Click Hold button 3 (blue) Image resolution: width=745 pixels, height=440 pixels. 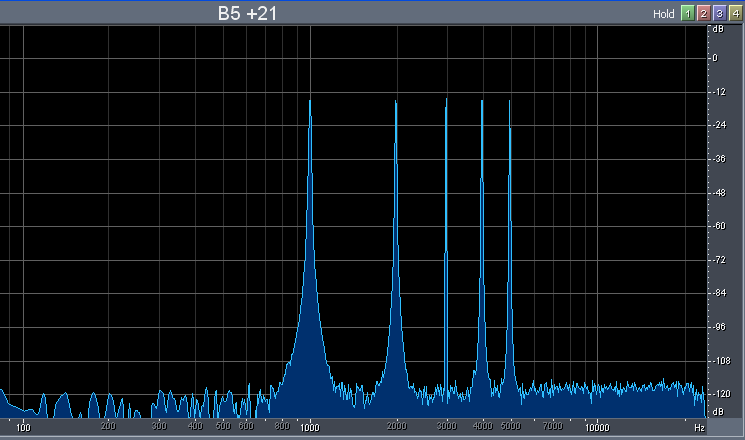[x=719, y=13]
